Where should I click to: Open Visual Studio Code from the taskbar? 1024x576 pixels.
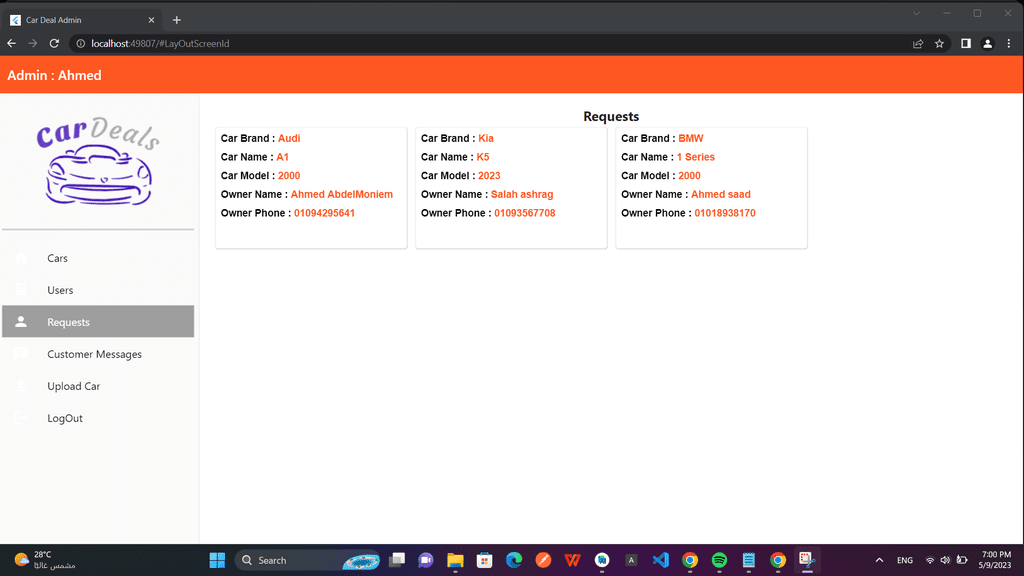coord(660,560)
